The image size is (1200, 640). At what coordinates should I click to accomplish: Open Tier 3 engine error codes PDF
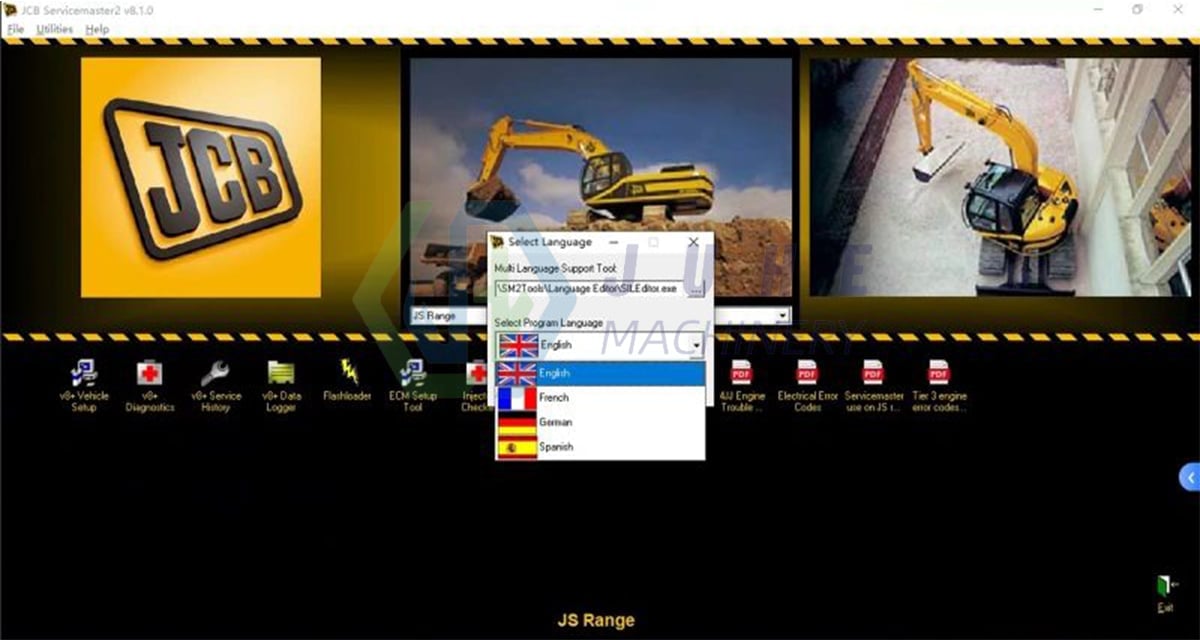[x=939, y=375]
